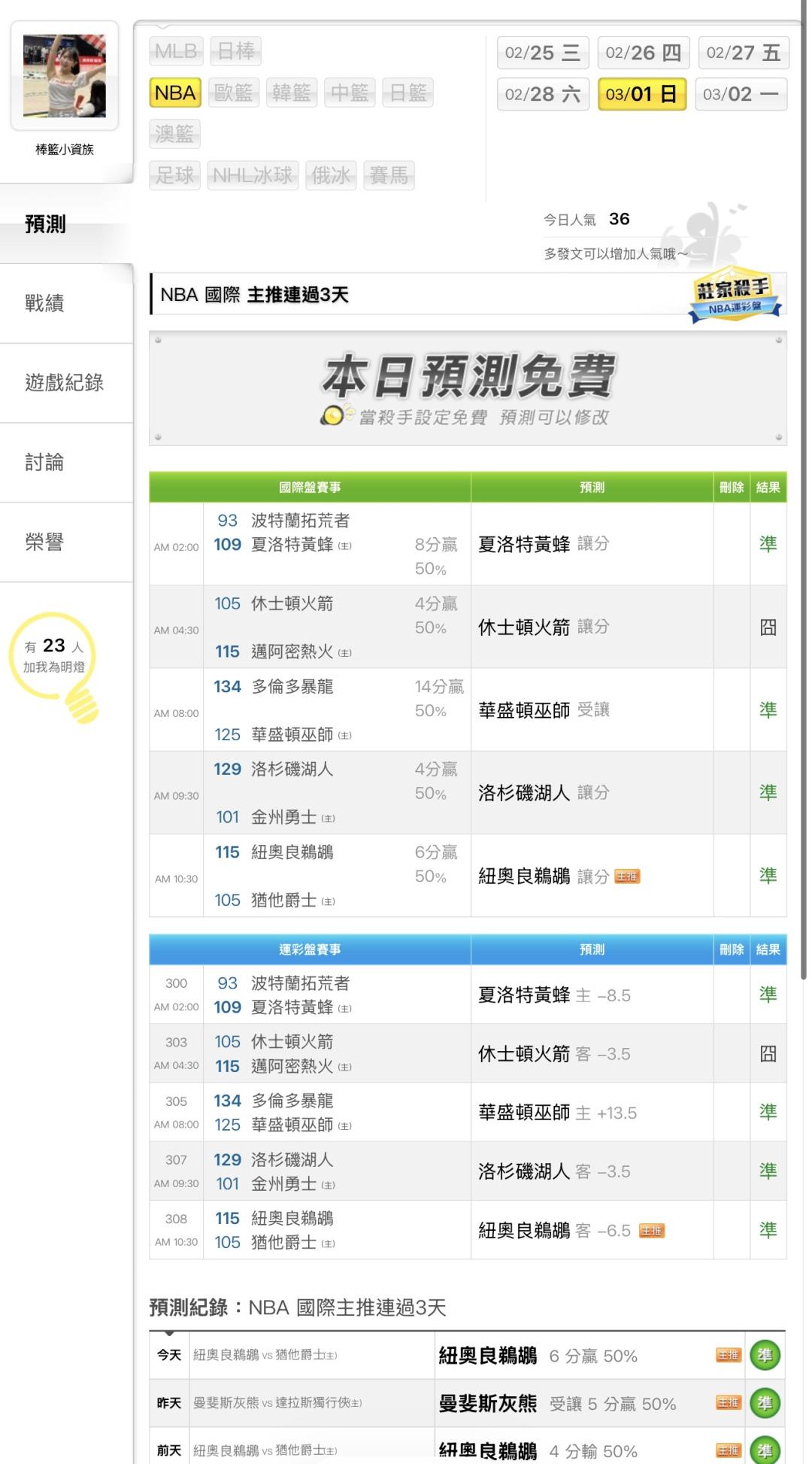Pick date 03/01 日

[x=642, y=94]
